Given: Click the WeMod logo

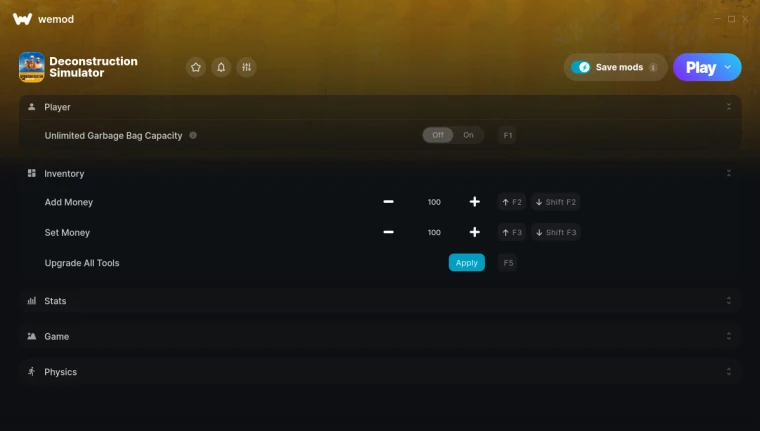Looking at the screenshot, I should click(x=22, y=19).
